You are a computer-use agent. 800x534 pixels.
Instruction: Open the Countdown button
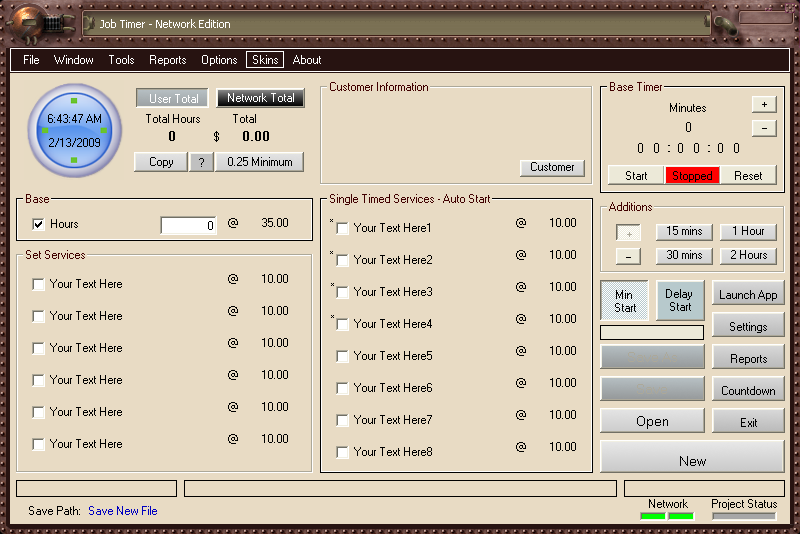748,391
